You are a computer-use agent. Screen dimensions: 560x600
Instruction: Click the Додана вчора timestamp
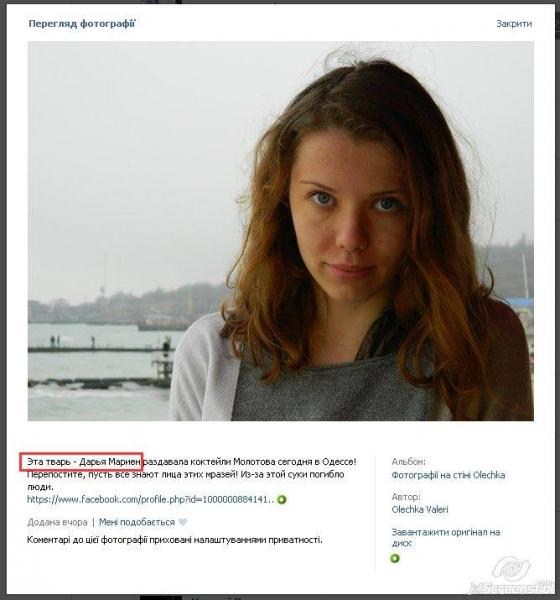tap(57, 522)
